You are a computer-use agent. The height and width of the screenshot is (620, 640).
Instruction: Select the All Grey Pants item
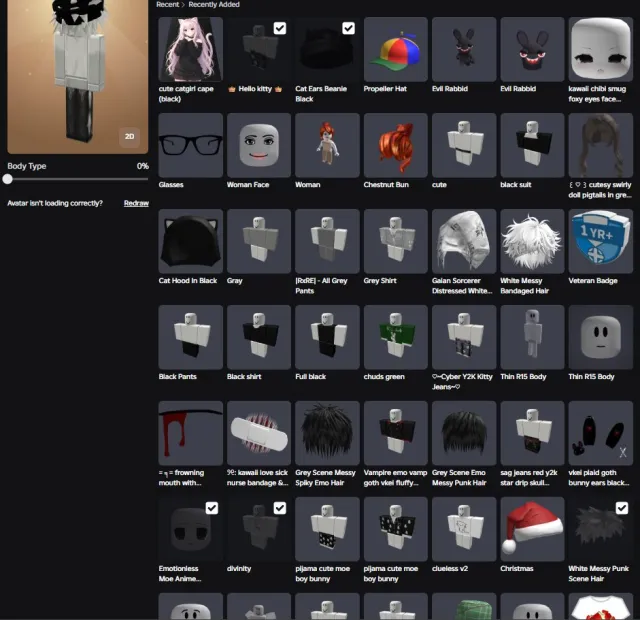point(327,241)
